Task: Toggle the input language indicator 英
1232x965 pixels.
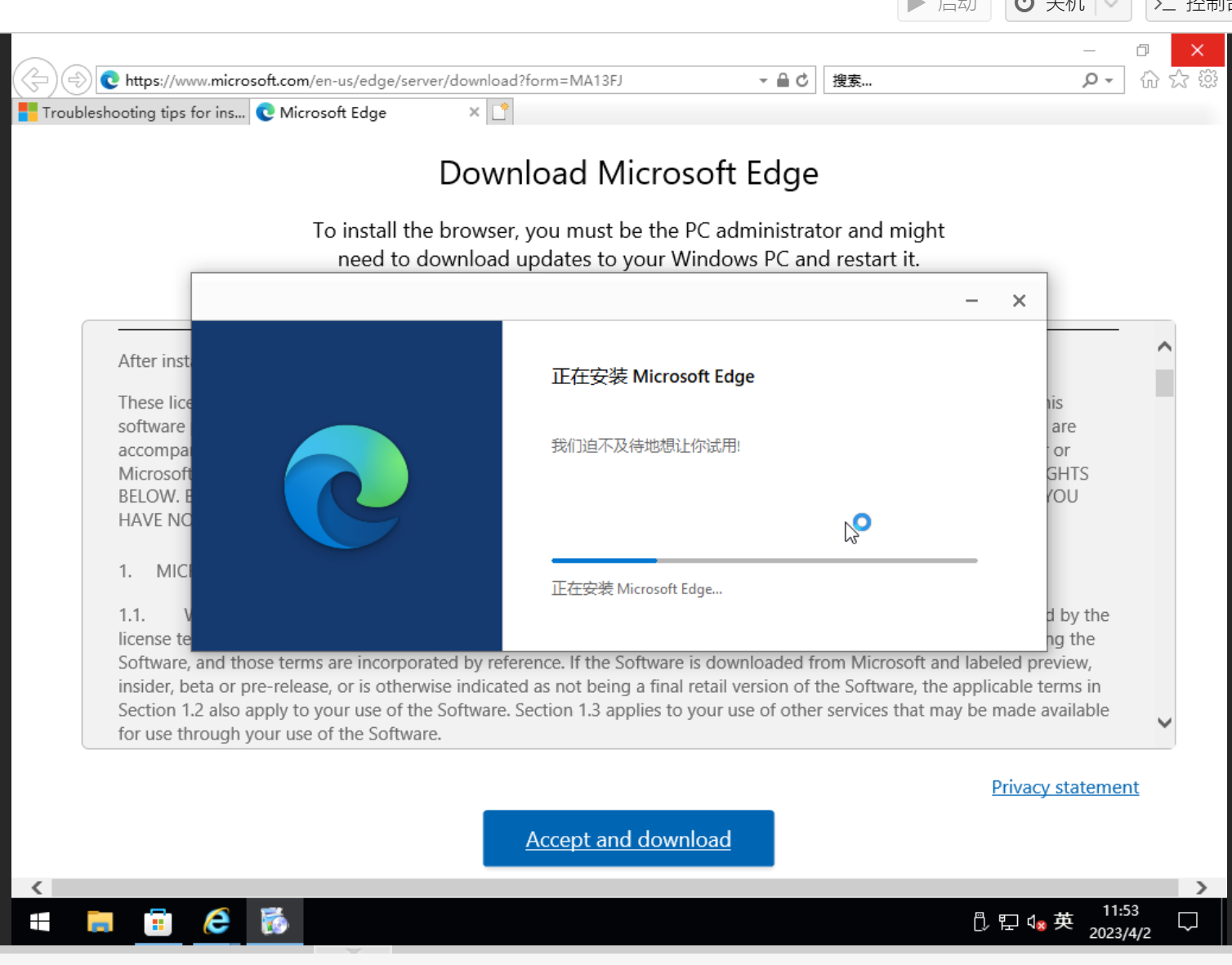Action: (x=1063, y=922)
